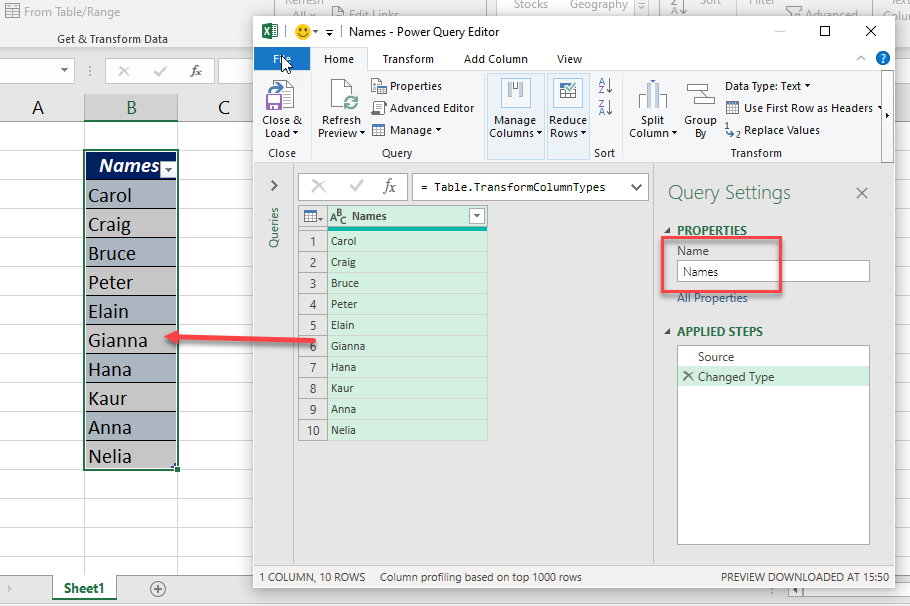Open query Properties in the ribbon

pyautogui.click(x=406, y=86)
